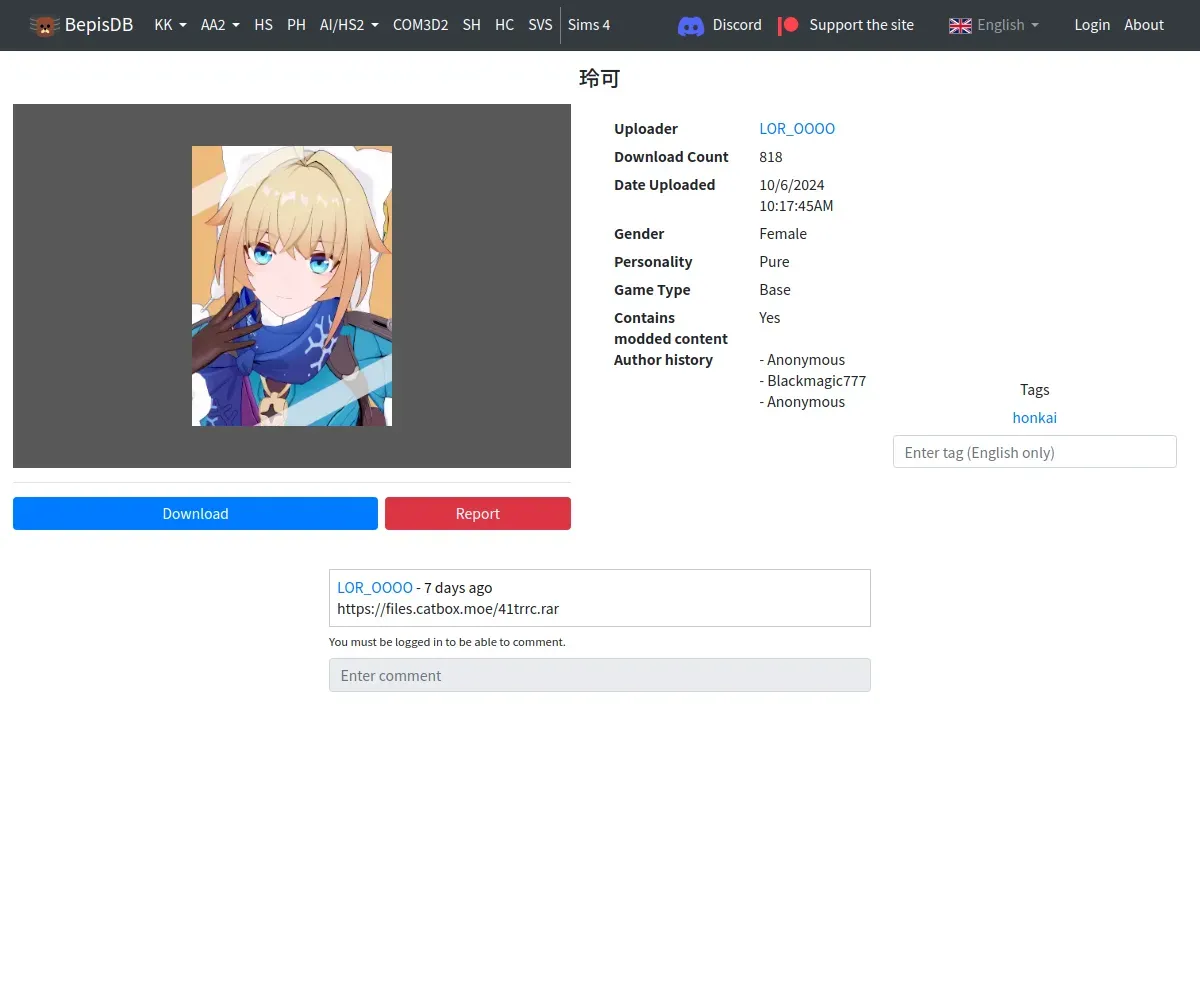Click the Personality value Pure

click(x=774, y=262)
